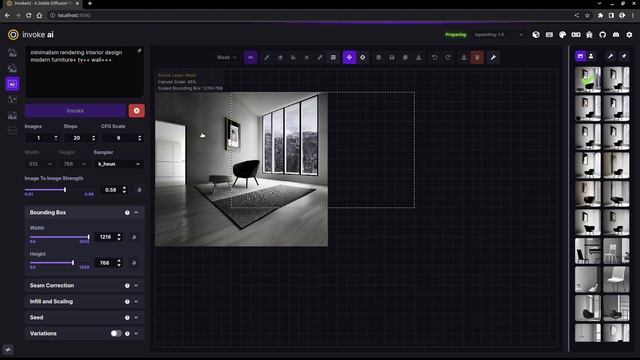Screen dimensions: 640x360
Task: Toggle the Variations switch
Action: click(x=116, y=333)
